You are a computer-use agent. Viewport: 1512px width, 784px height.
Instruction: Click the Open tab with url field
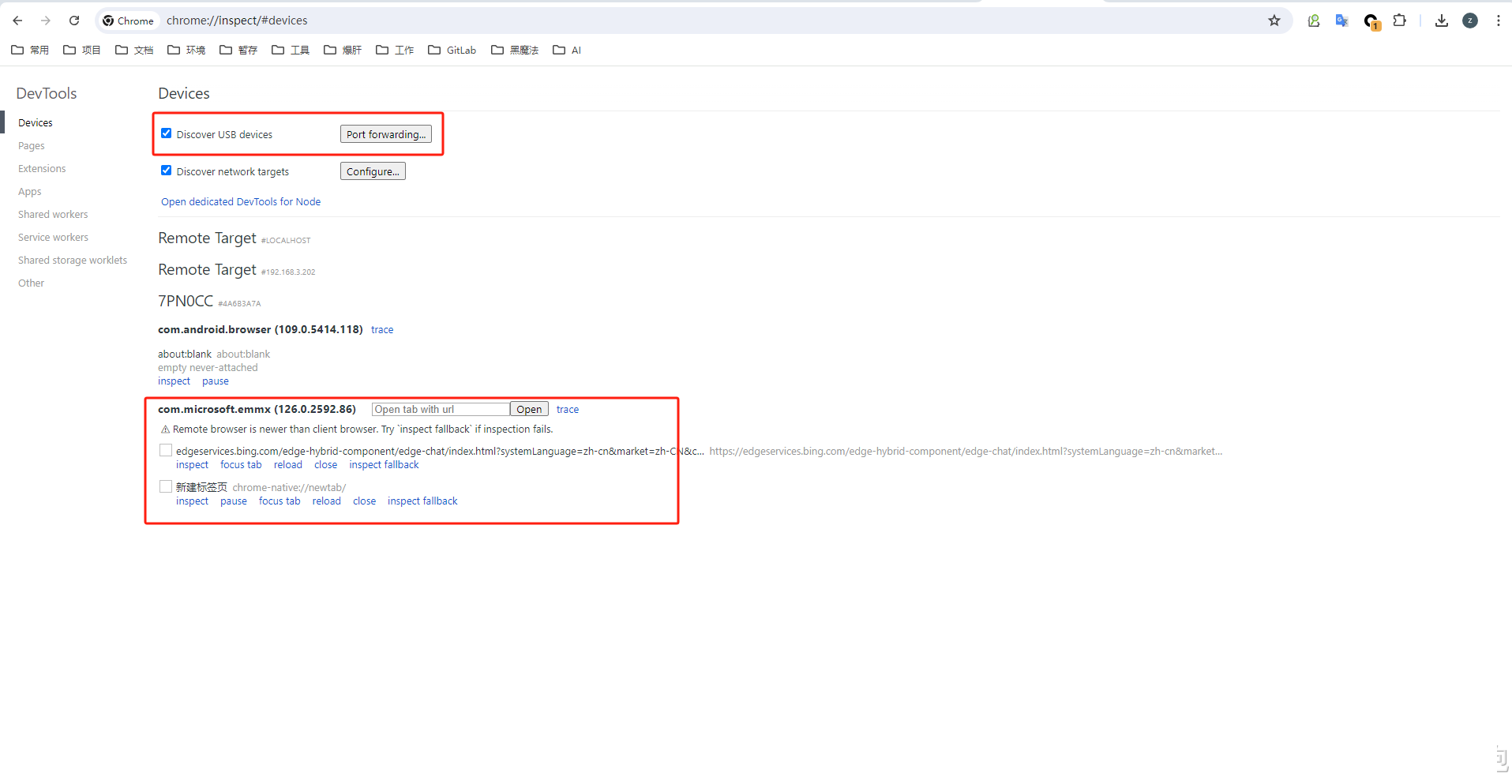(x=440, y=409)
